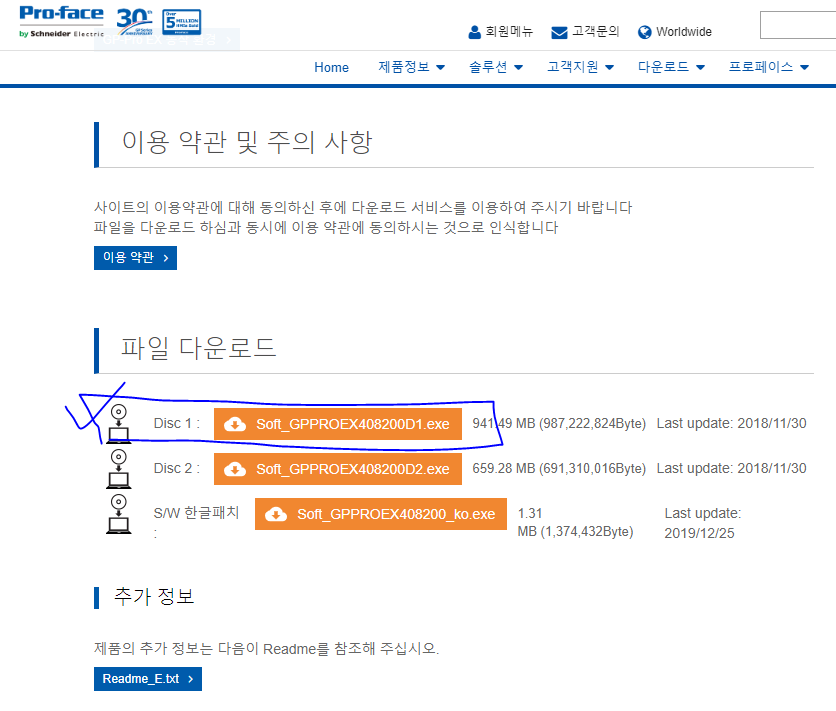Open the 고객문의 link
The width and height of the screenshot is (836, 711).
click(596, 32)
